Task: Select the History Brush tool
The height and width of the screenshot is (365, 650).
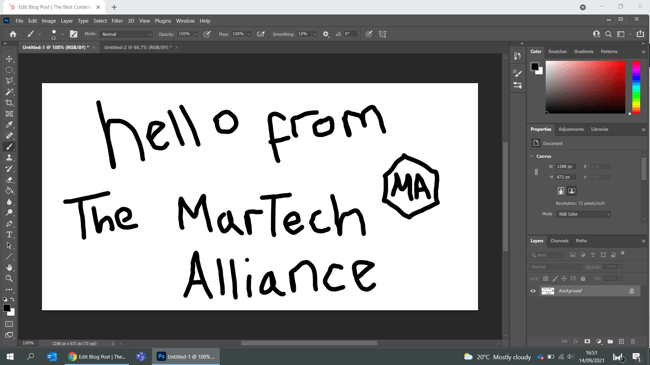Action: [9, 169]
